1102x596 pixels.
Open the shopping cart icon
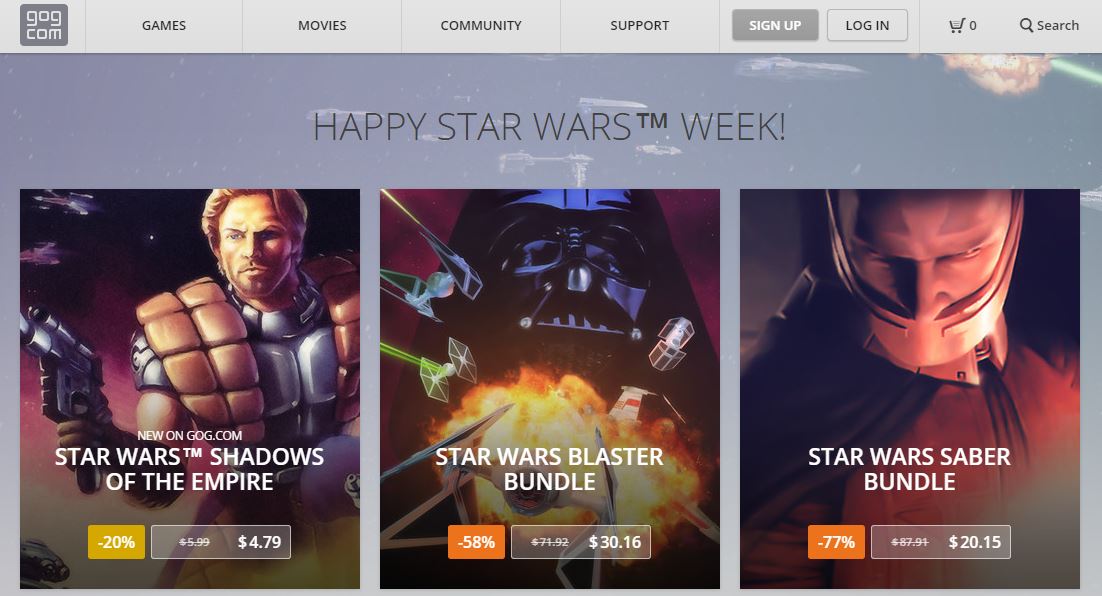(956, 26)
